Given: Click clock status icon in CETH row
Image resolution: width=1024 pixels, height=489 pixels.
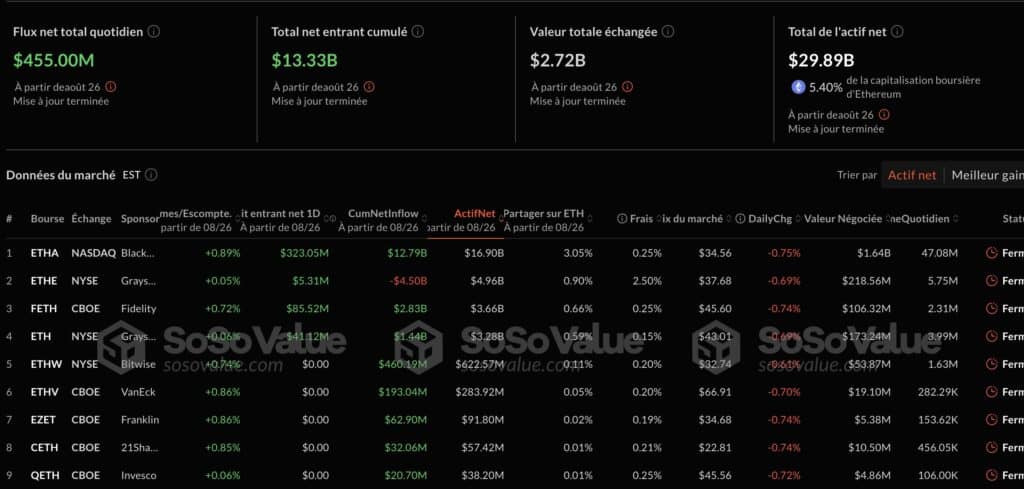Looking at the screenshot, I should pyautogui.click(x=991, y=447).
